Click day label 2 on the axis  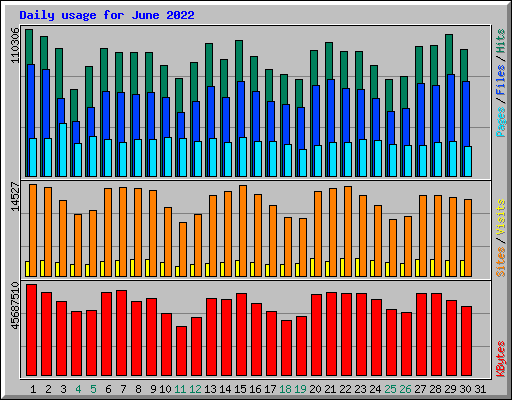click(x=48, y=389)
